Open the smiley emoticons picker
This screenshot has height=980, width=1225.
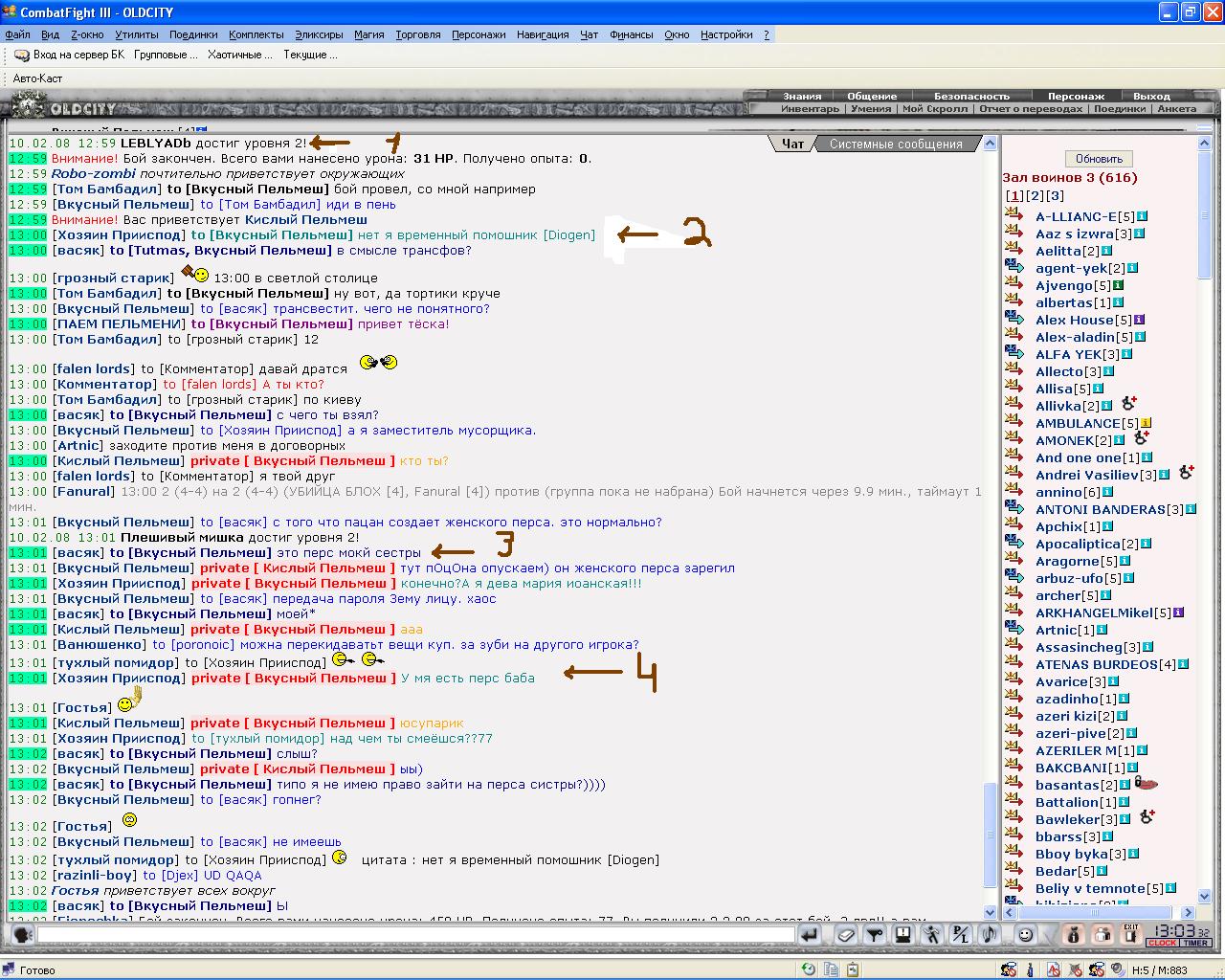(x=1025, y=935)
